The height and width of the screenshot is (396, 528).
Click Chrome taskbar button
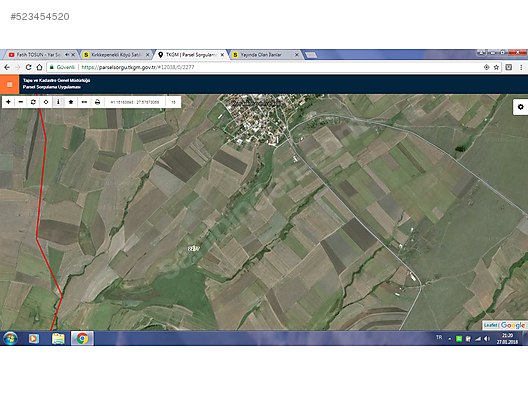82,338
